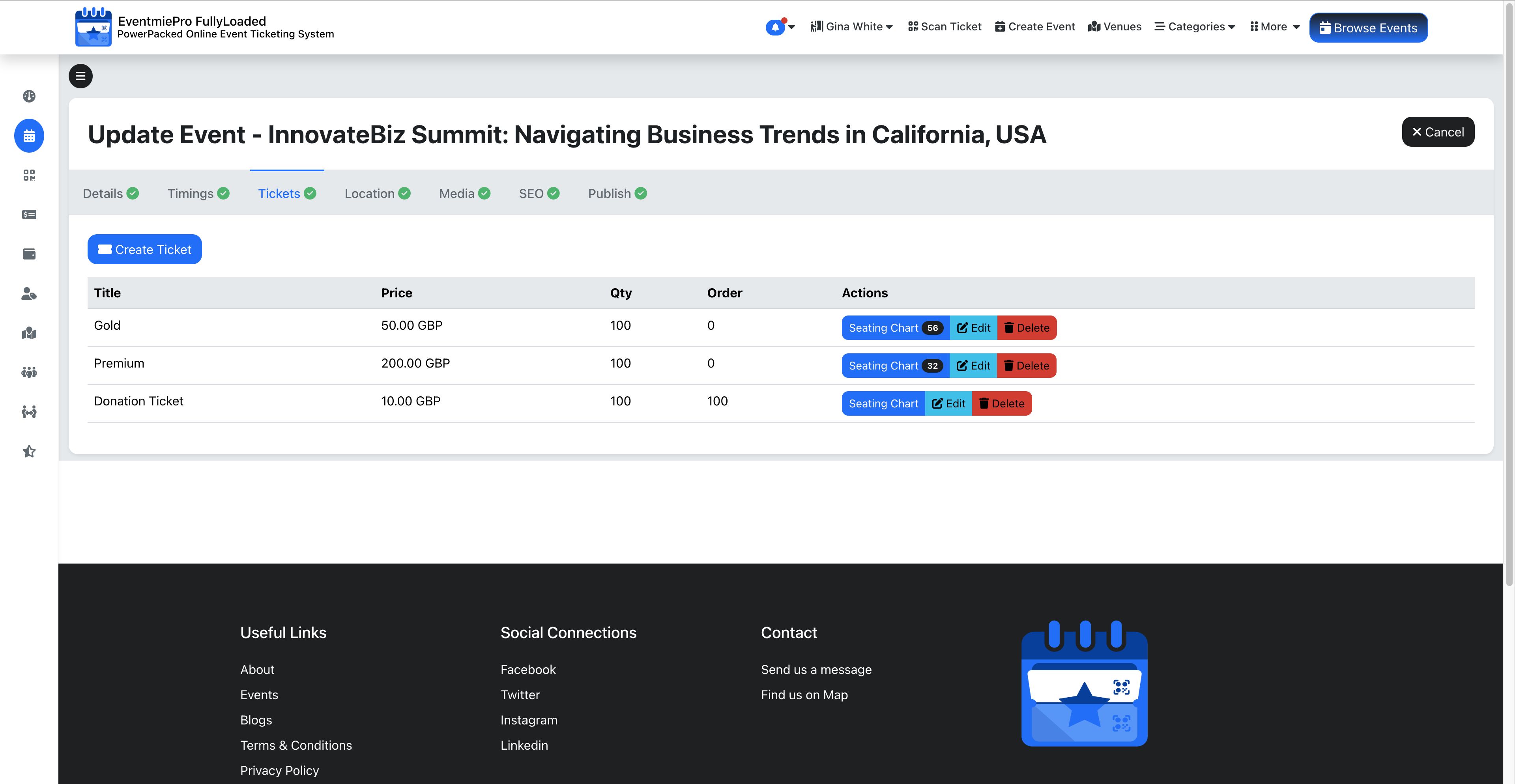This screenshot has width=1515, height=784.
Task: Cancel the event update
Action: point(1438,132)
